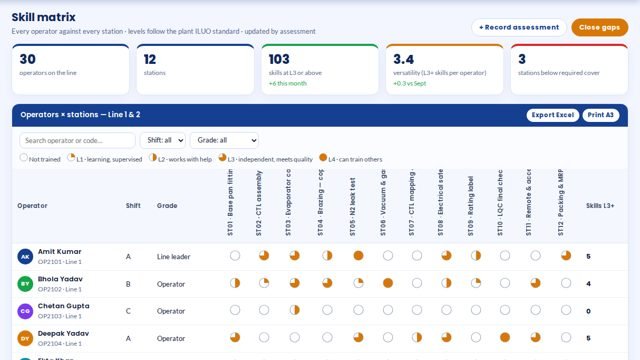Select Deepak Yadav's ST08 Electrical skill
This screenshot has width=640, height=360.
(x=446, y=338)
